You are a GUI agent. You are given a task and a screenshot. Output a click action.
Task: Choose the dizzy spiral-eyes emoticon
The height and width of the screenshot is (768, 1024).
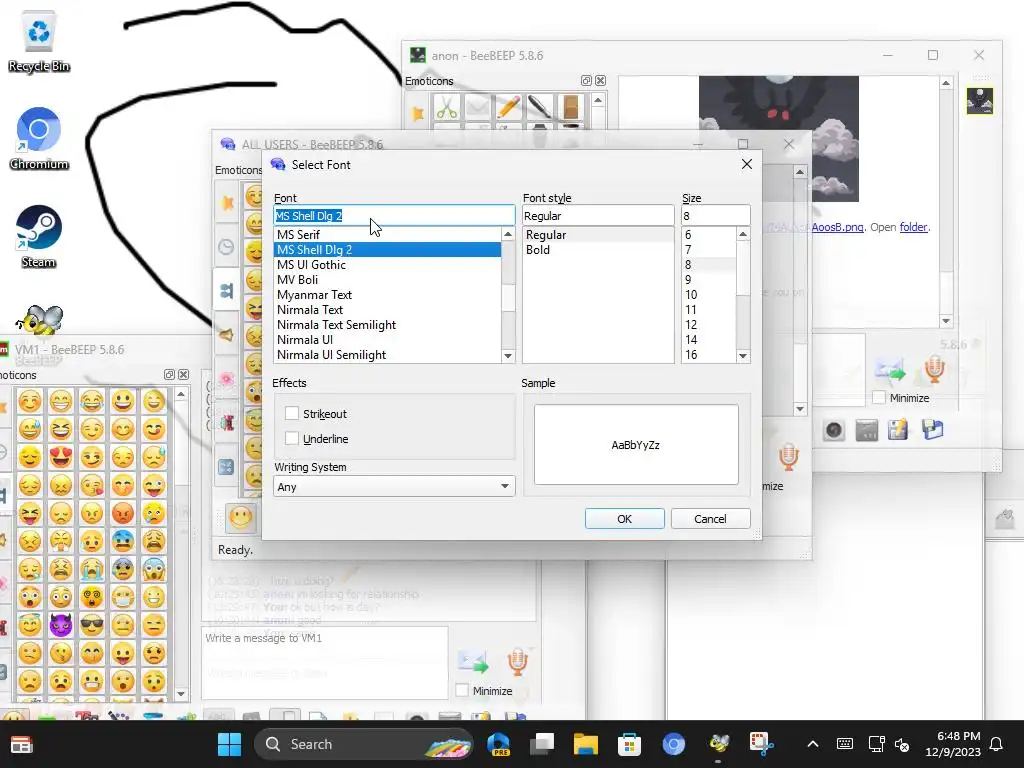[92, 597]
